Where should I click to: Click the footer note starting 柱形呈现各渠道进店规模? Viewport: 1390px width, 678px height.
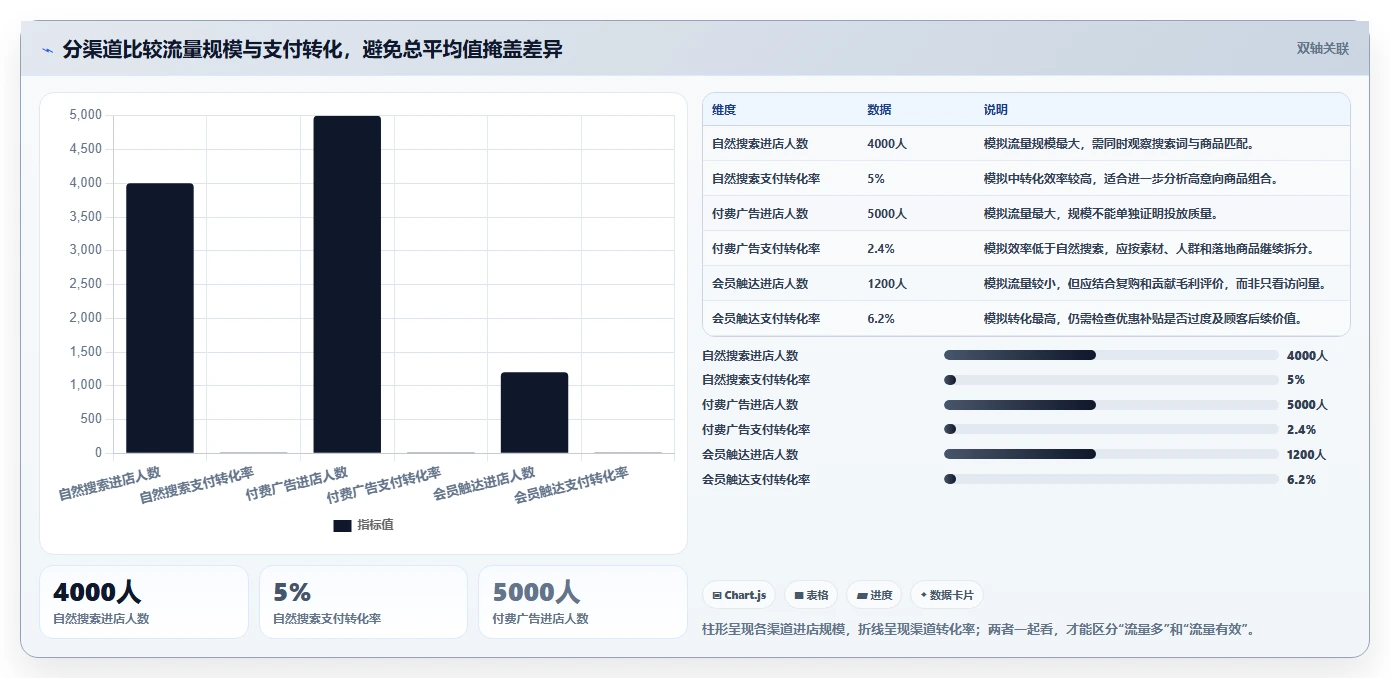(980, 629)
